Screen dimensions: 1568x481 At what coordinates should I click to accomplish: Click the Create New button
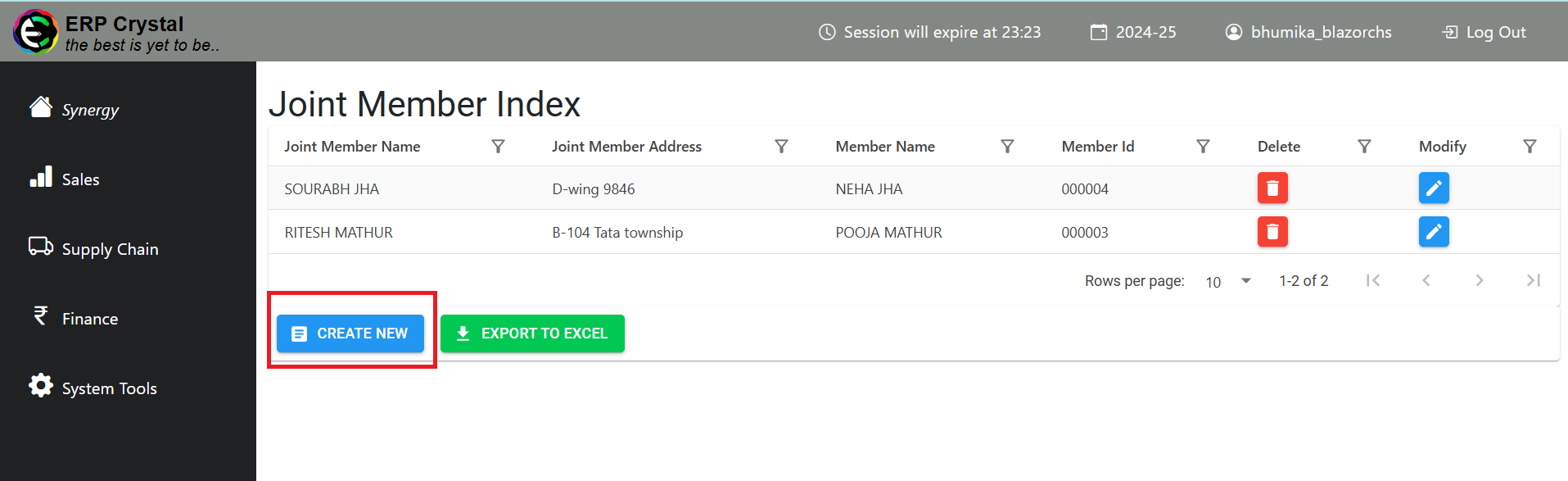coord(350,334)
